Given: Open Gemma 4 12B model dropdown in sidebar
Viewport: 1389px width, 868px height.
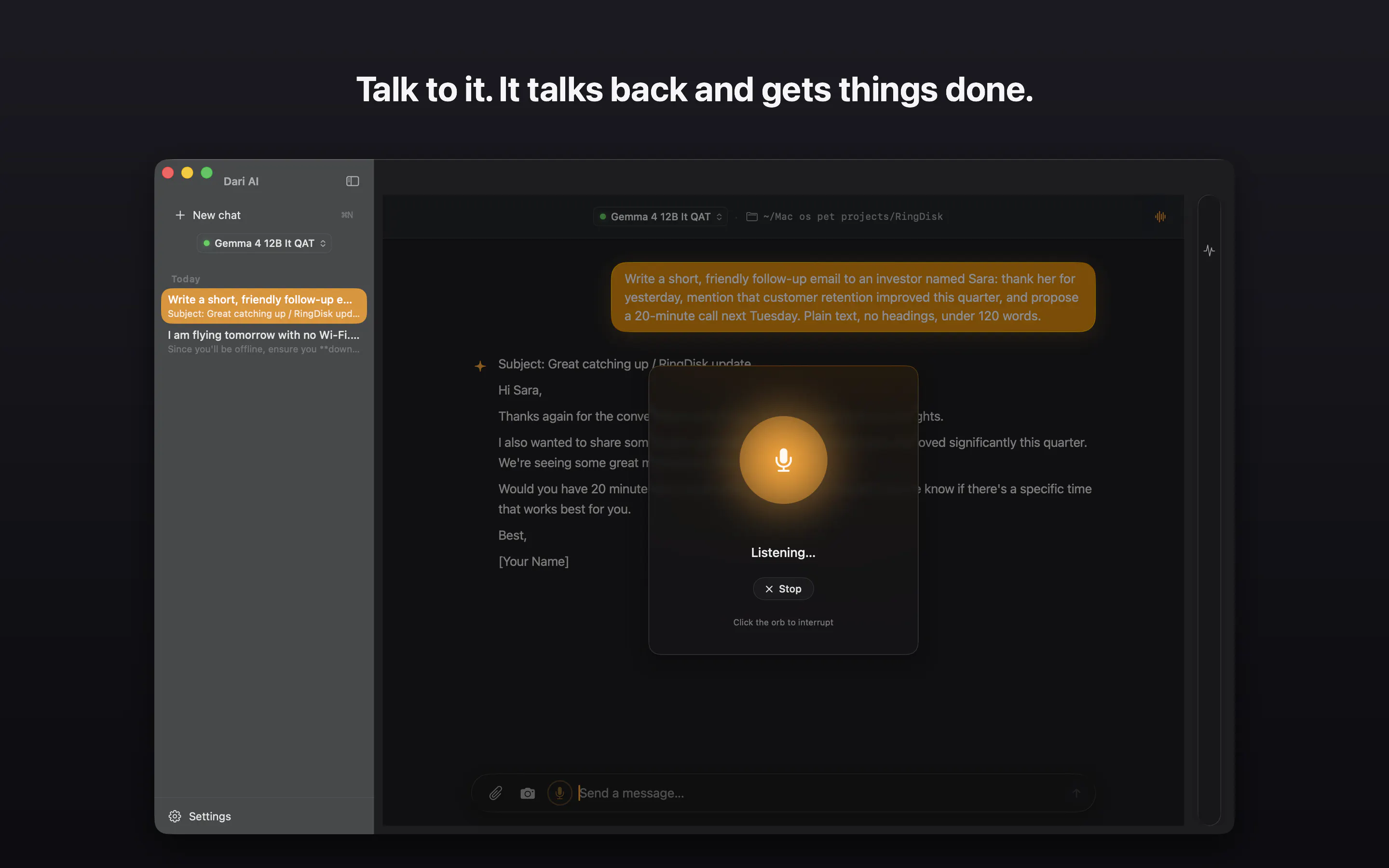Looking at the screenshot, I should coord(264,244).
